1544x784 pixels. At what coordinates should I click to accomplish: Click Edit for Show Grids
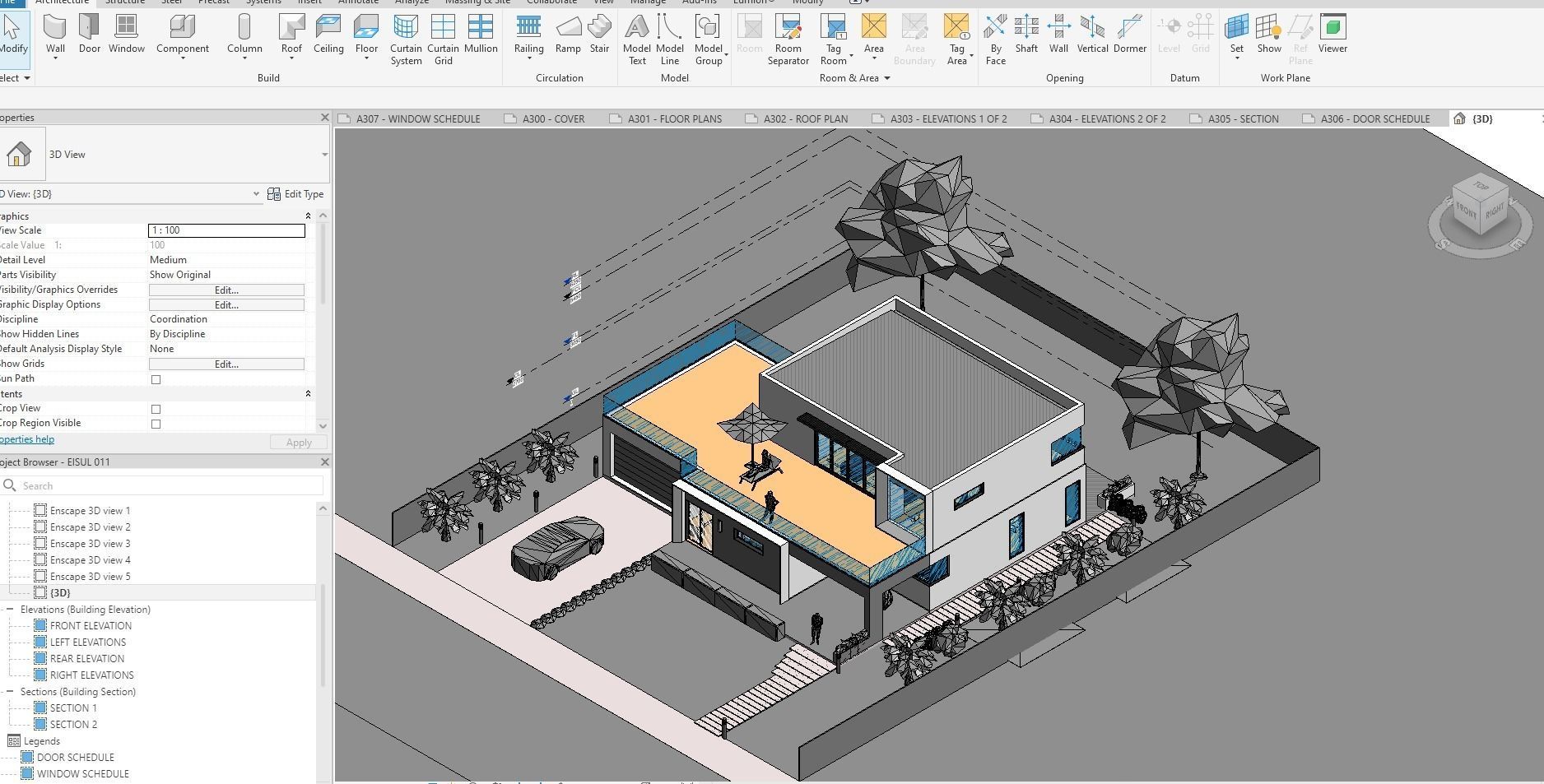point(226,364)
